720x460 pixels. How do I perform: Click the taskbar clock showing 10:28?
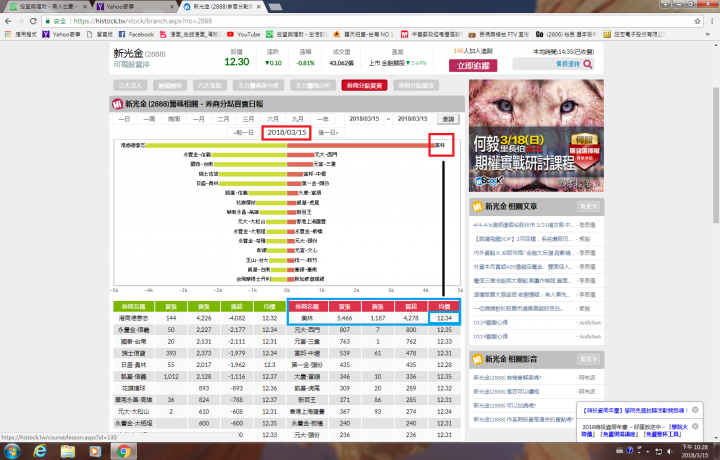pyautogui.click(x=695, y=451)
